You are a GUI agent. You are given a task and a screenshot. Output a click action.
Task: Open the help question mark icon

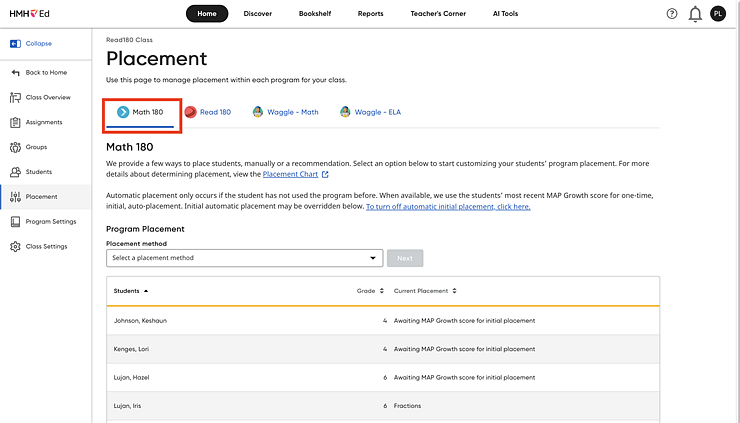pos(672,14)
